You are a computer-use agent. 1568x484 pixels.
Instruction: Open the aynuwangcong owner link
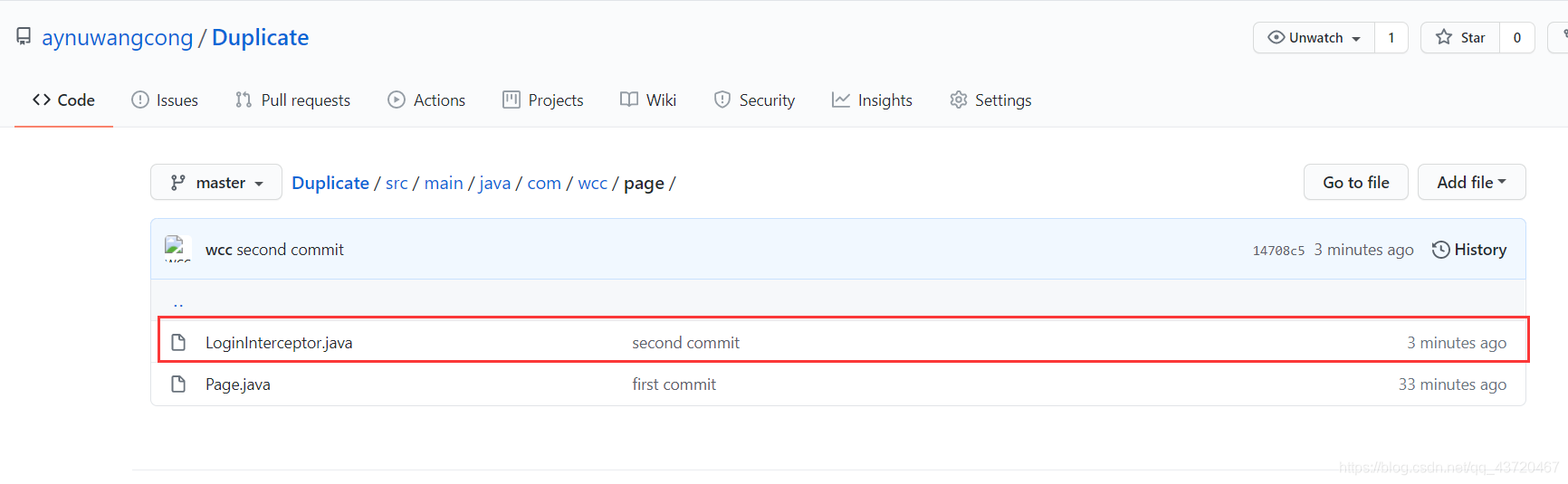[118, 37]
